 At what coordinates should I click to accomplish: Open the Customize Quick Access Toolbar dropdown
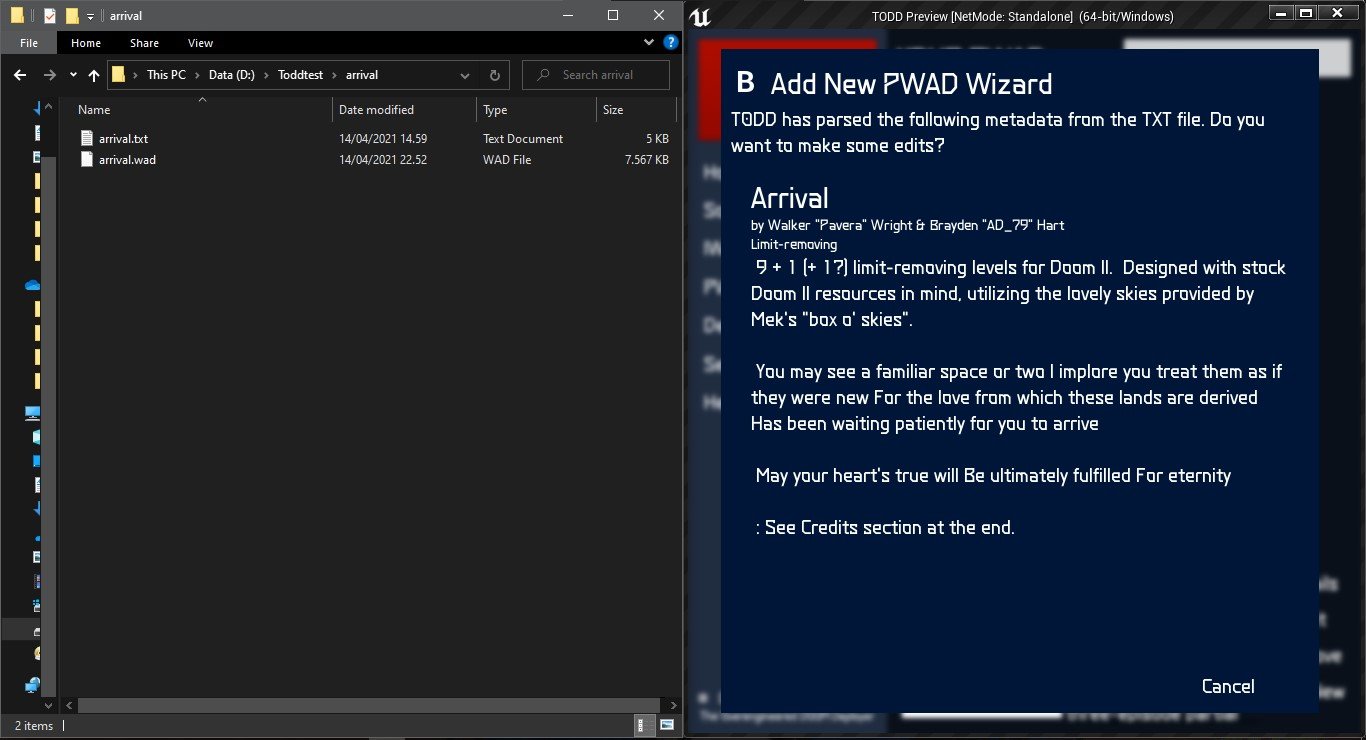pos(90,16)
